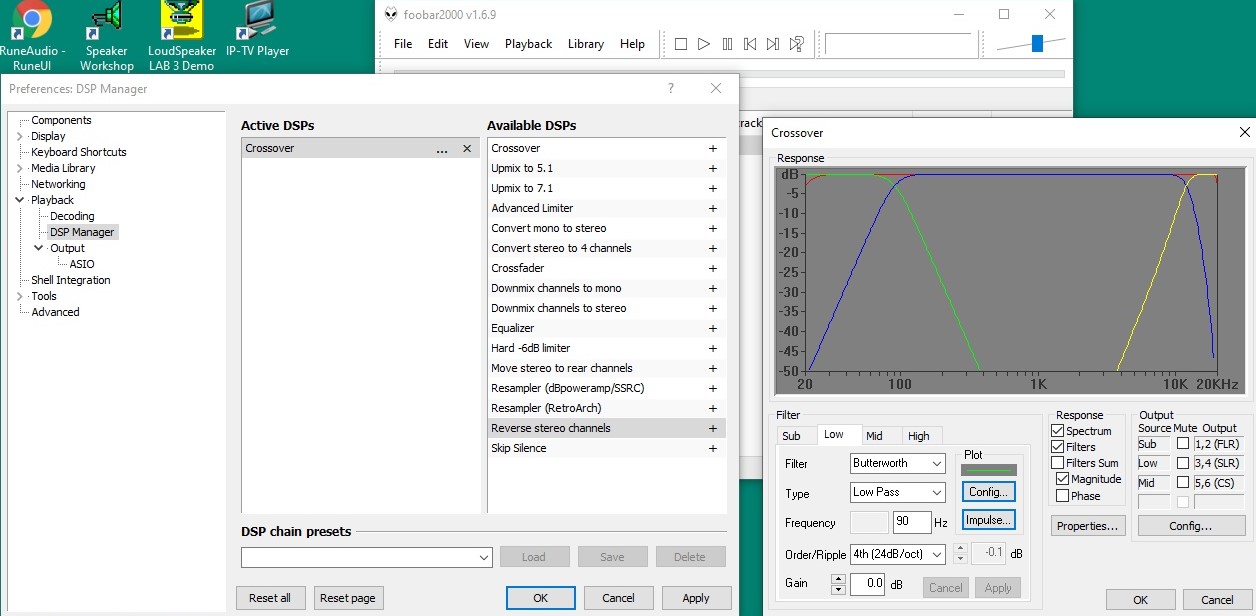
Task: Add Reverse stereo channels DSP
Action: 713,428
